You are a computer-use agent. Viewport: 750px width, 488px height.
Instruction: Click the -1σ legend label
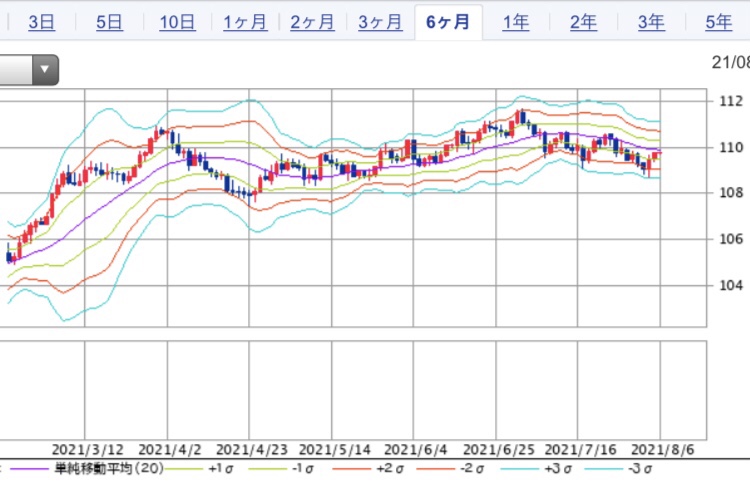point(302,468)
